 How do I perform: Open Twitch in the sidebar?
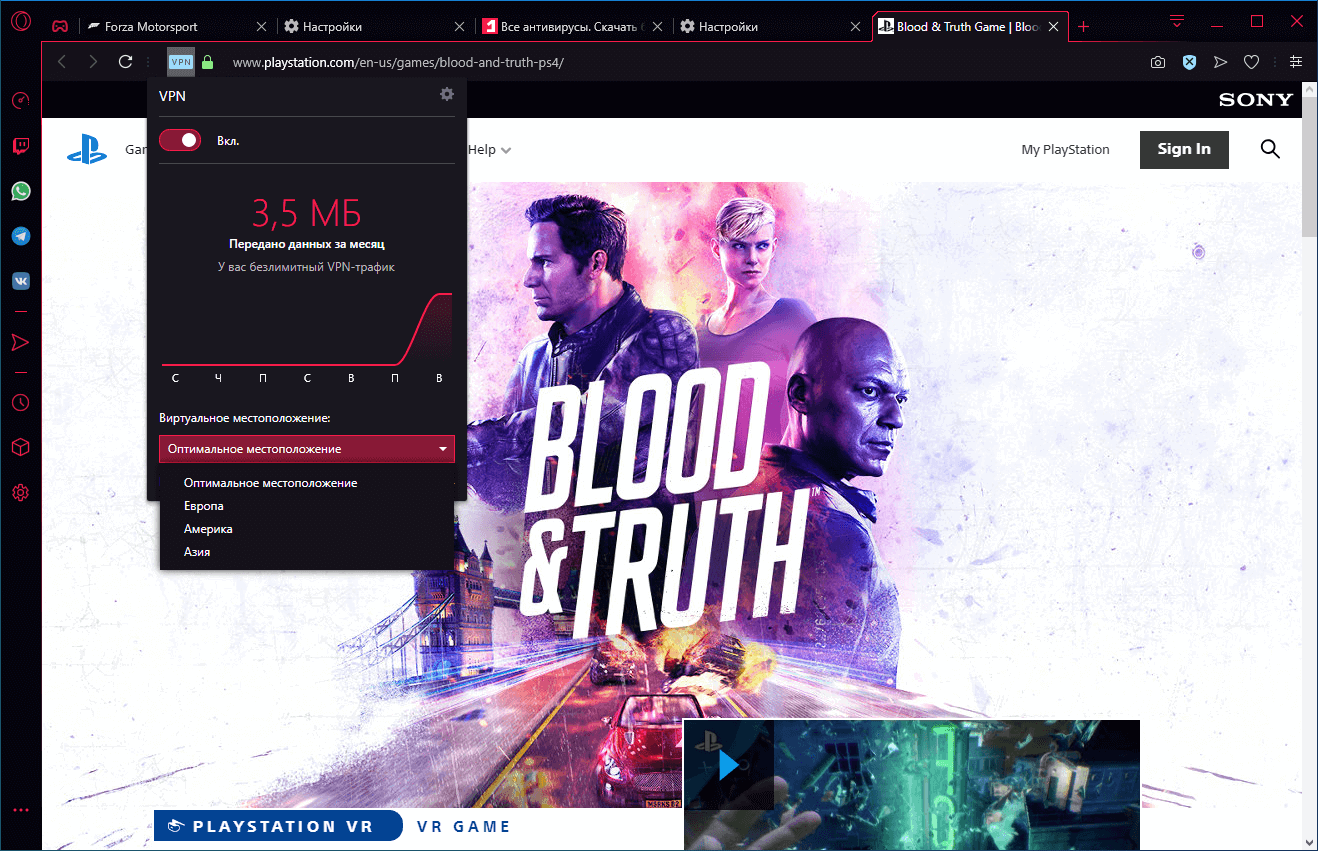point(21,146)
